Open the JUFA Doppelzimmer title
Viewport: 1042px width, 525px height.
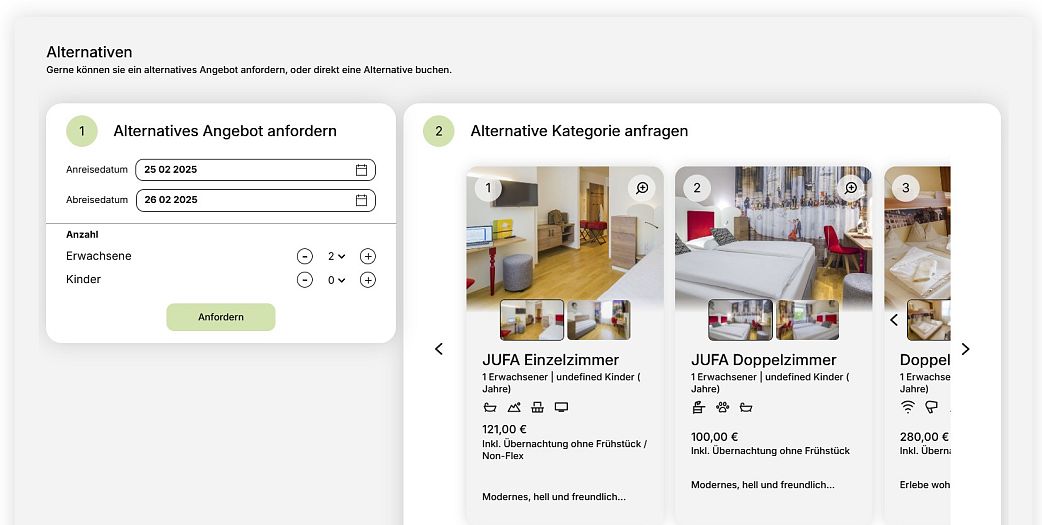(x=764, y=360)
